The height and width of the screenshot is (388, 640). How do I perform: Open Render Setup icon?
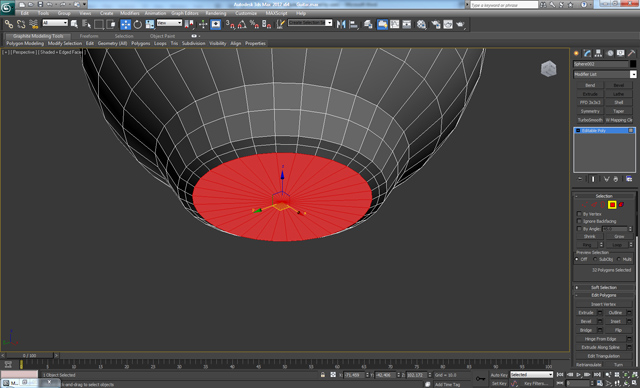tap(436, 24)
